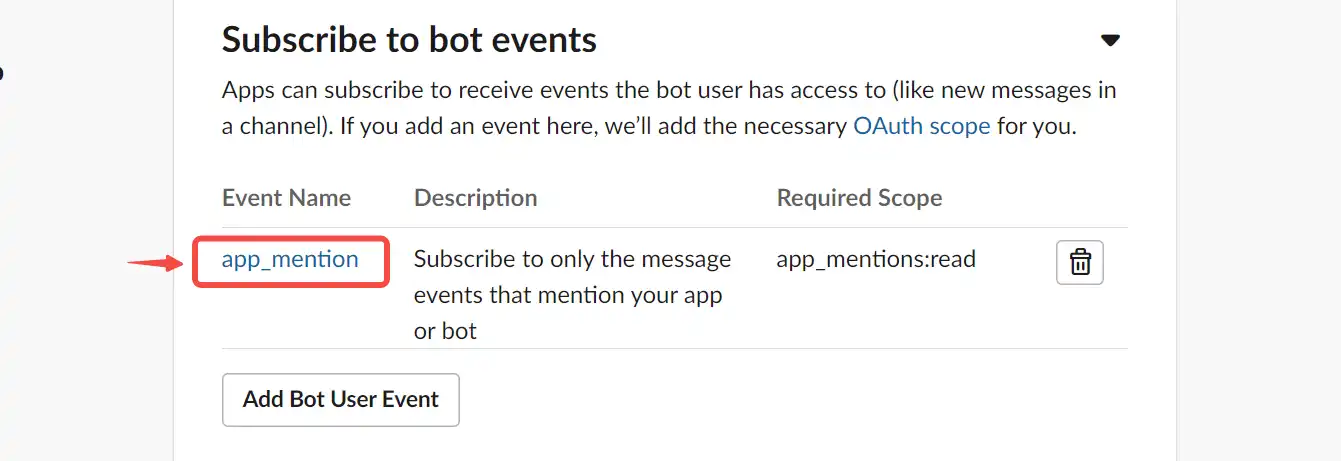Click gray page background right of the card

click(x=1259, y=230)
